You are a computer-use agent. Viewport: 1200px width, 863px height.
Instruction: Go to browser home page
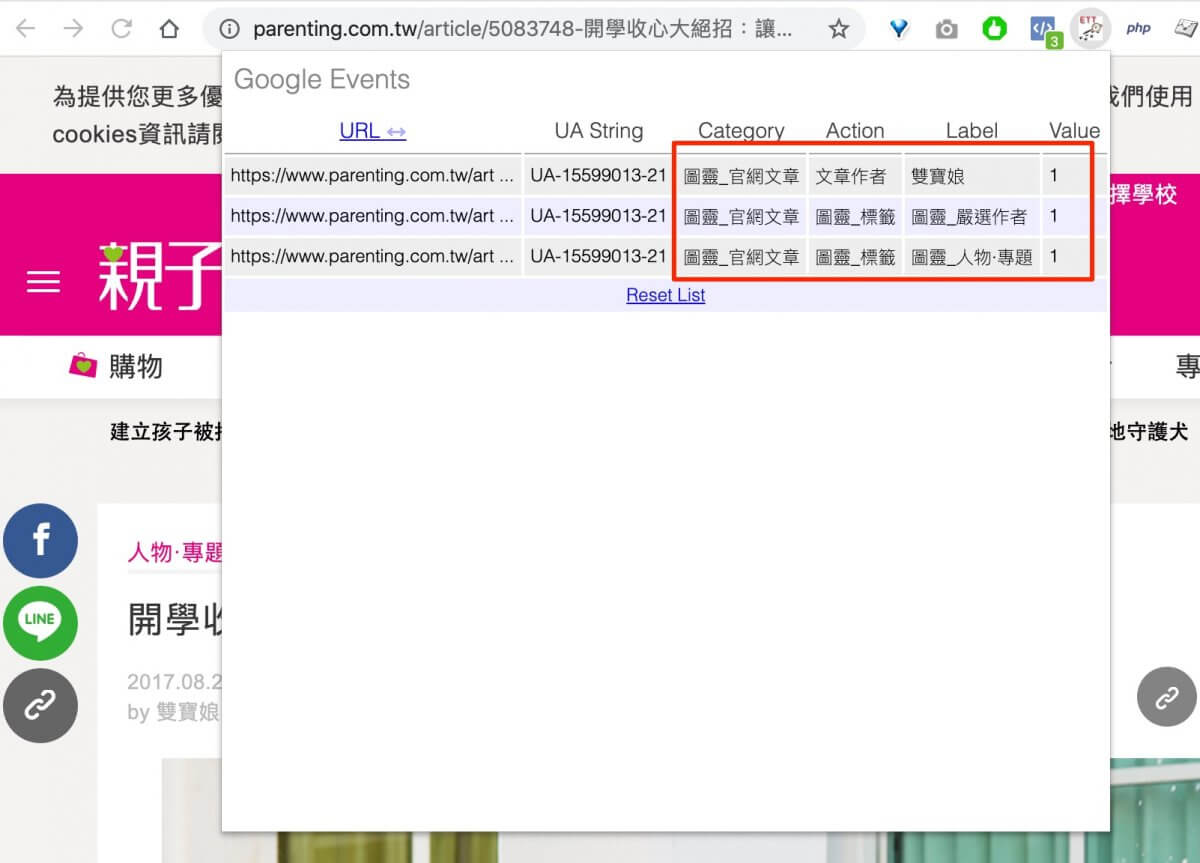[x=169, y=29]
